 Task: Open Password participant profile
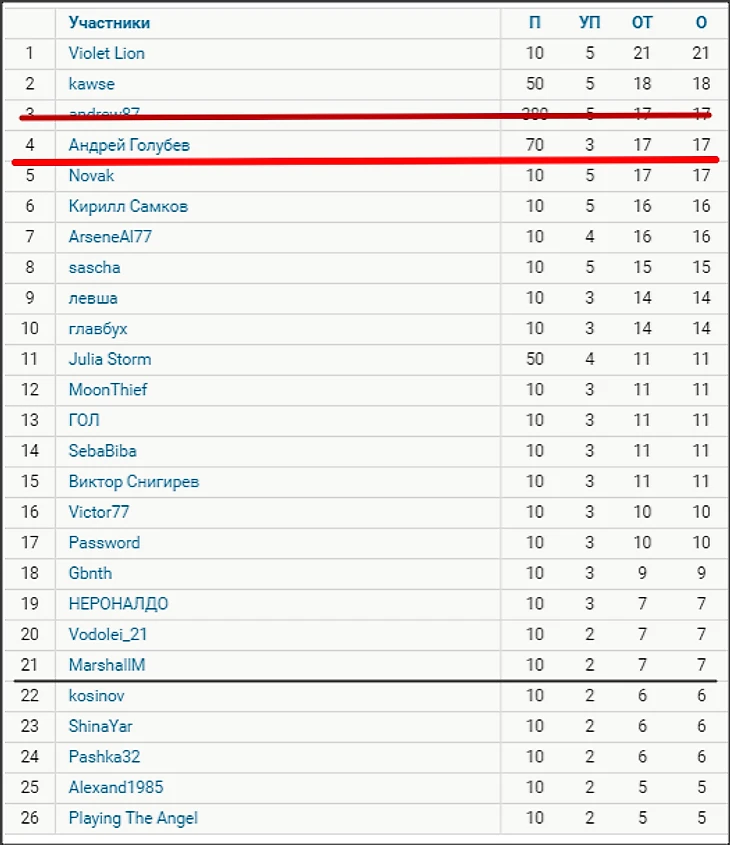coord(104,543)
